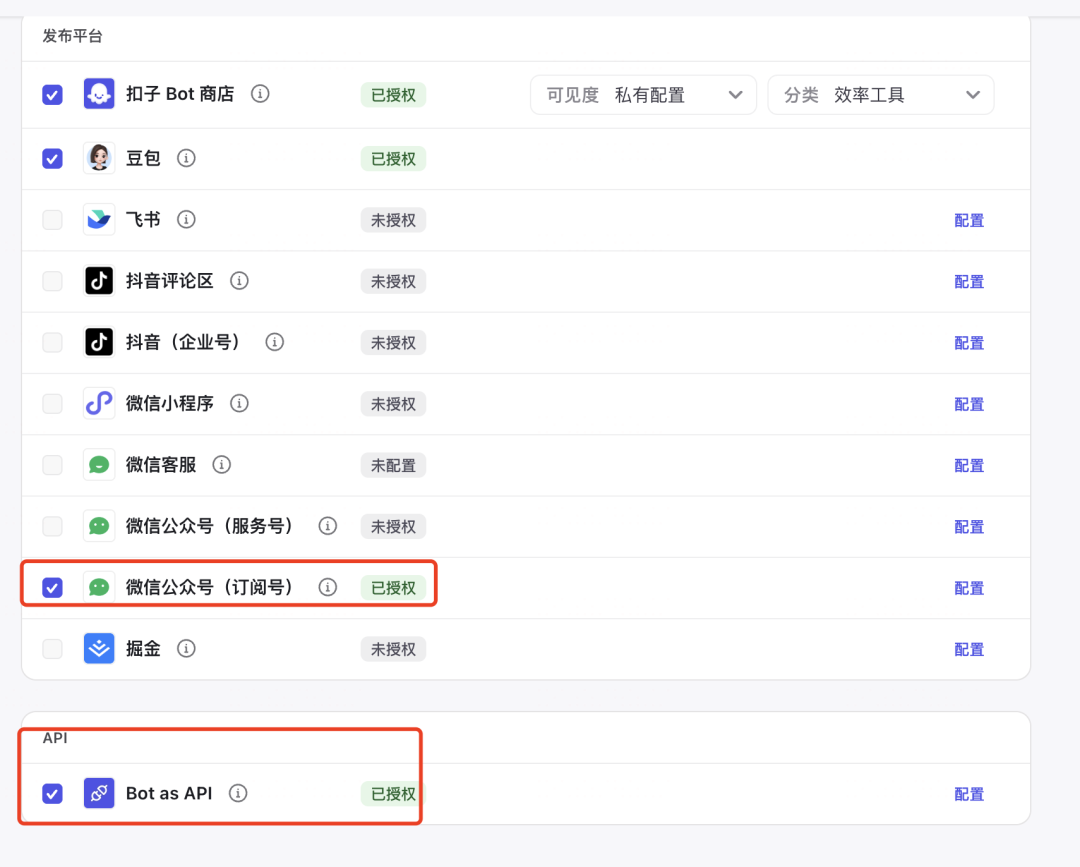This screenshot has width=1080, height=867.
Task: Uncheck the 扣子 Bot 商店 checkbox
Action: pos(52,94)
